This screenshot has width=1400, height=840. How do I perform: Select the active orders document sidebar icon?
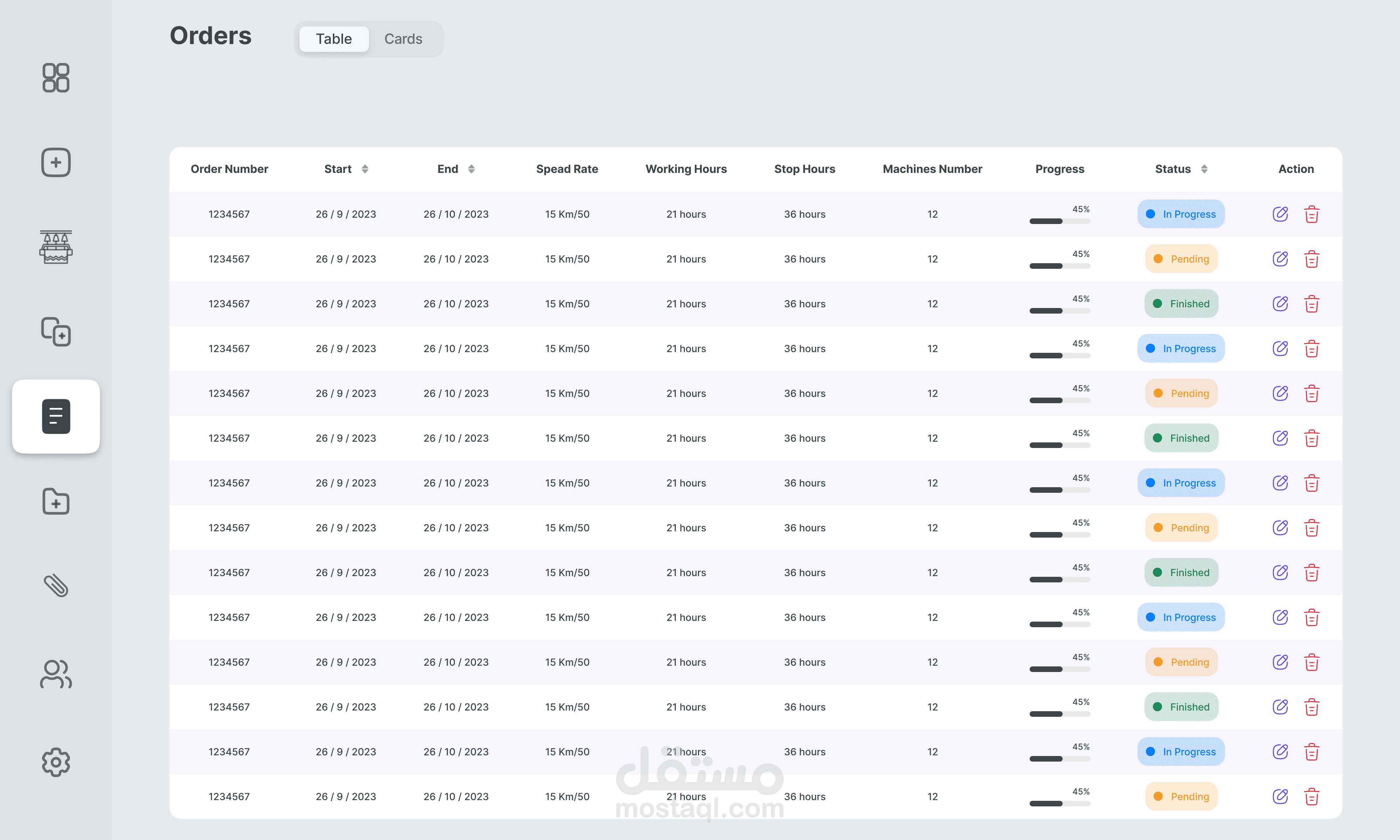[55, 416]
